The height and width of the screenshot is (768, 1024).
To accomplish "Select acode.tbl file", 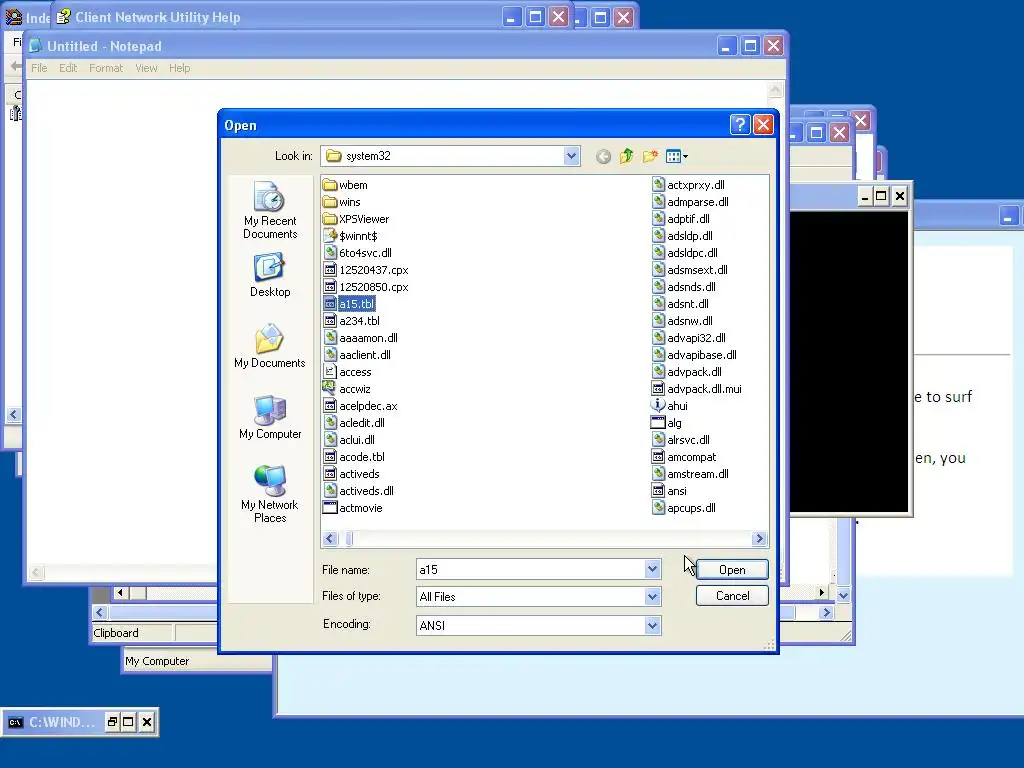I will click(355, 456).
